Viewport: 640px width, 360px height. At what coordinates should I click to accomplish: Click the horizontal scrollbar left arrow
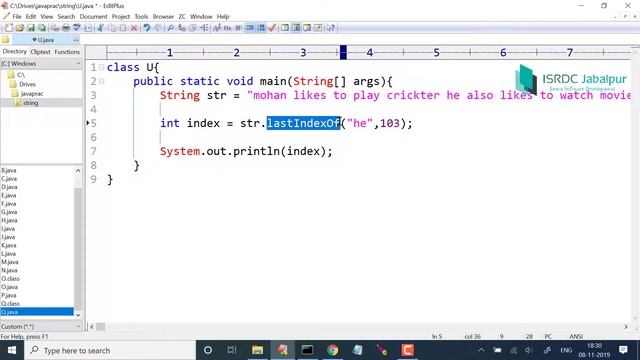[x=92, y=327]
